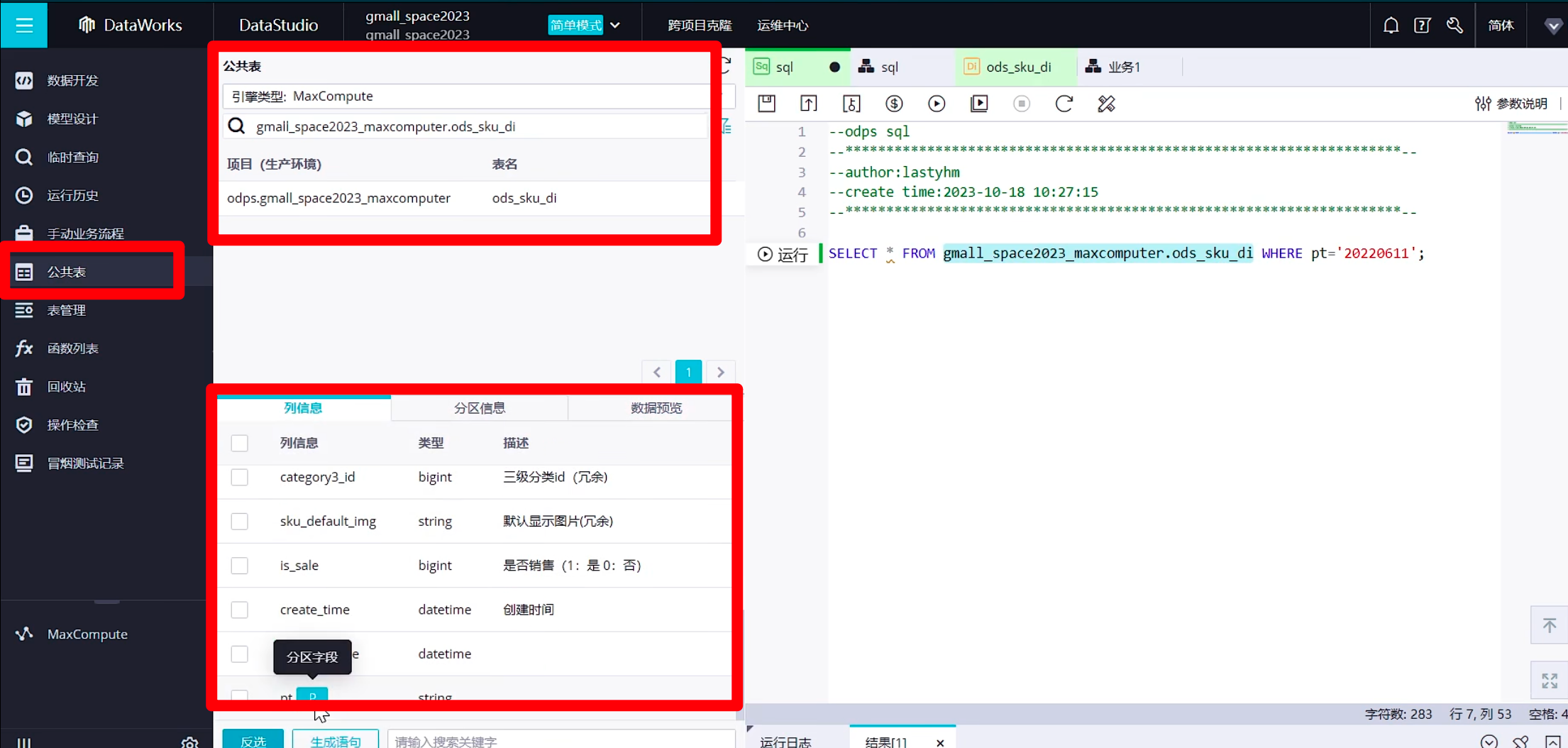Switch to the ods_sku_di editor tab
1568x748 pixels.
tap(1015, 67)
